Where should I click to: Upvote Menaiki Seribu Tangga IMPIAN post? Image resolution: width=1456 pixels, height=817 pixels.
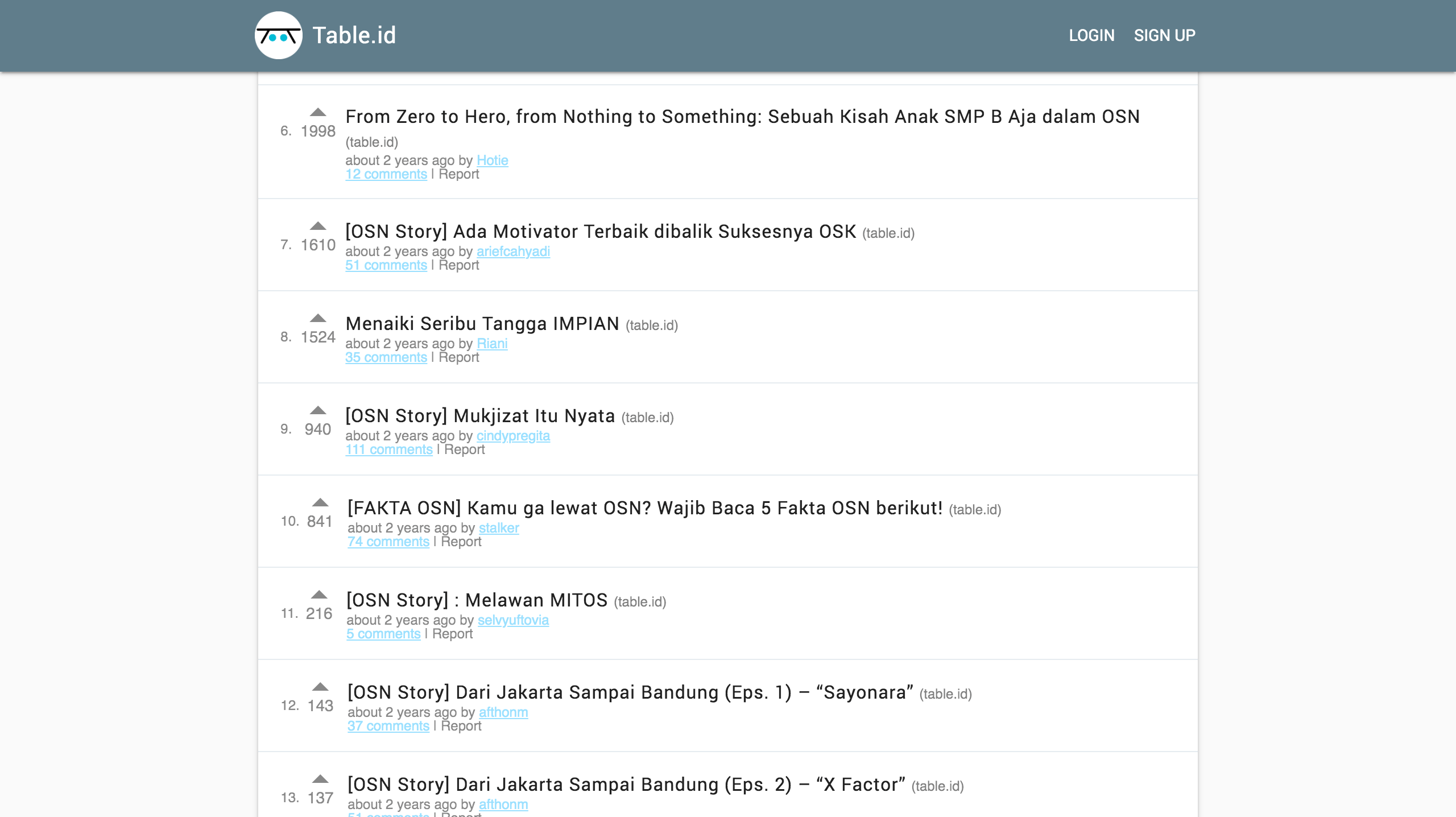pos(318,318)
